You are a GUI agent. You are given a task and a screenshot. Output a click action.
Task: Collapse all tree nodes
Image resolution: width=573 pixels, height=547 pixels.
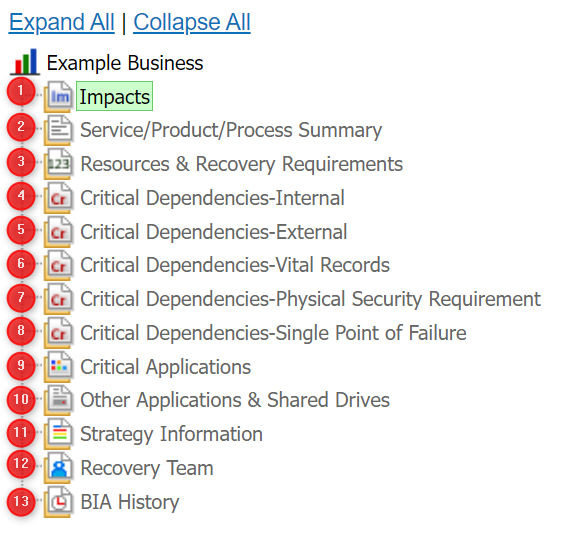(x=192, y=22)
